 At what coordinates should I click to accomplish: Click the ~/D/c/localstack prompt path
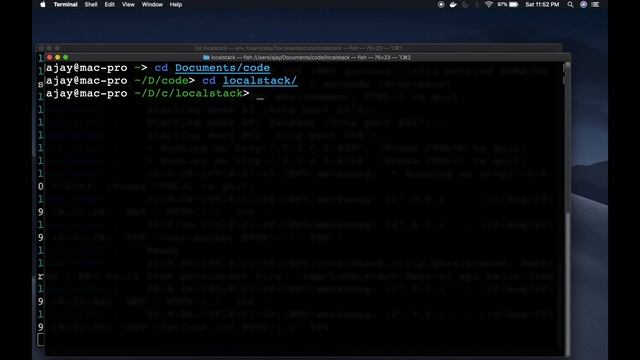pos(189,93)
